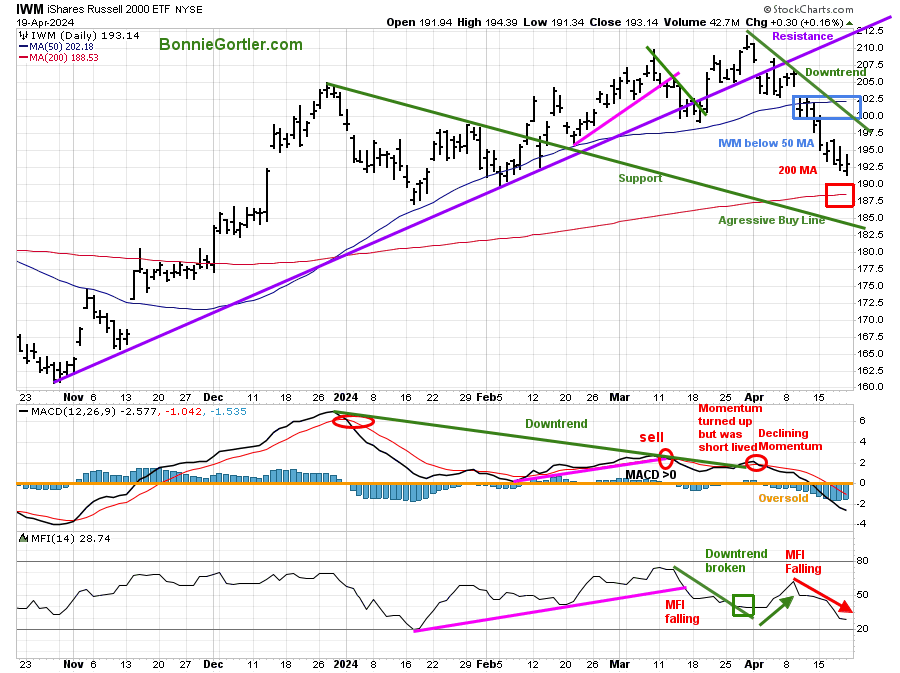The height and width of the screenshot is (673, 900).
Task: Click the green Support label
Action: coord(641,178)
